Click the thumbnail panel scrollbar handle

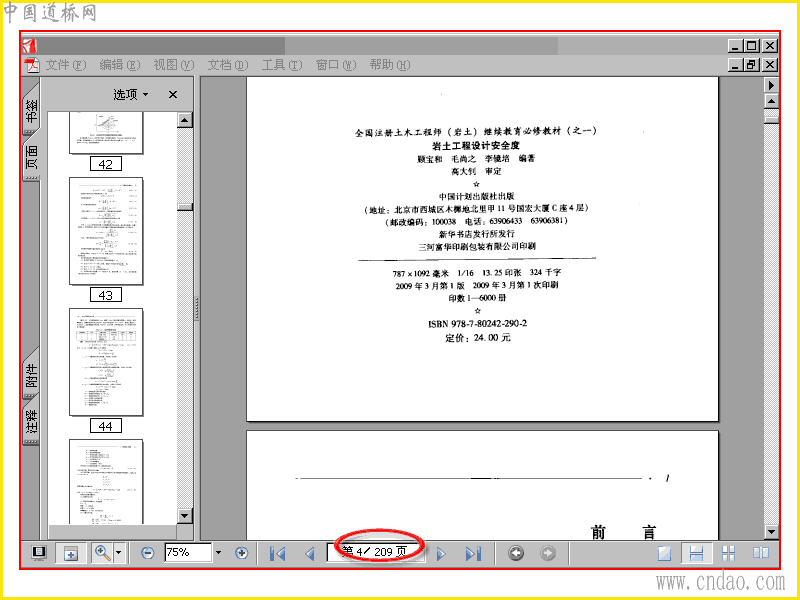point(185,207)
